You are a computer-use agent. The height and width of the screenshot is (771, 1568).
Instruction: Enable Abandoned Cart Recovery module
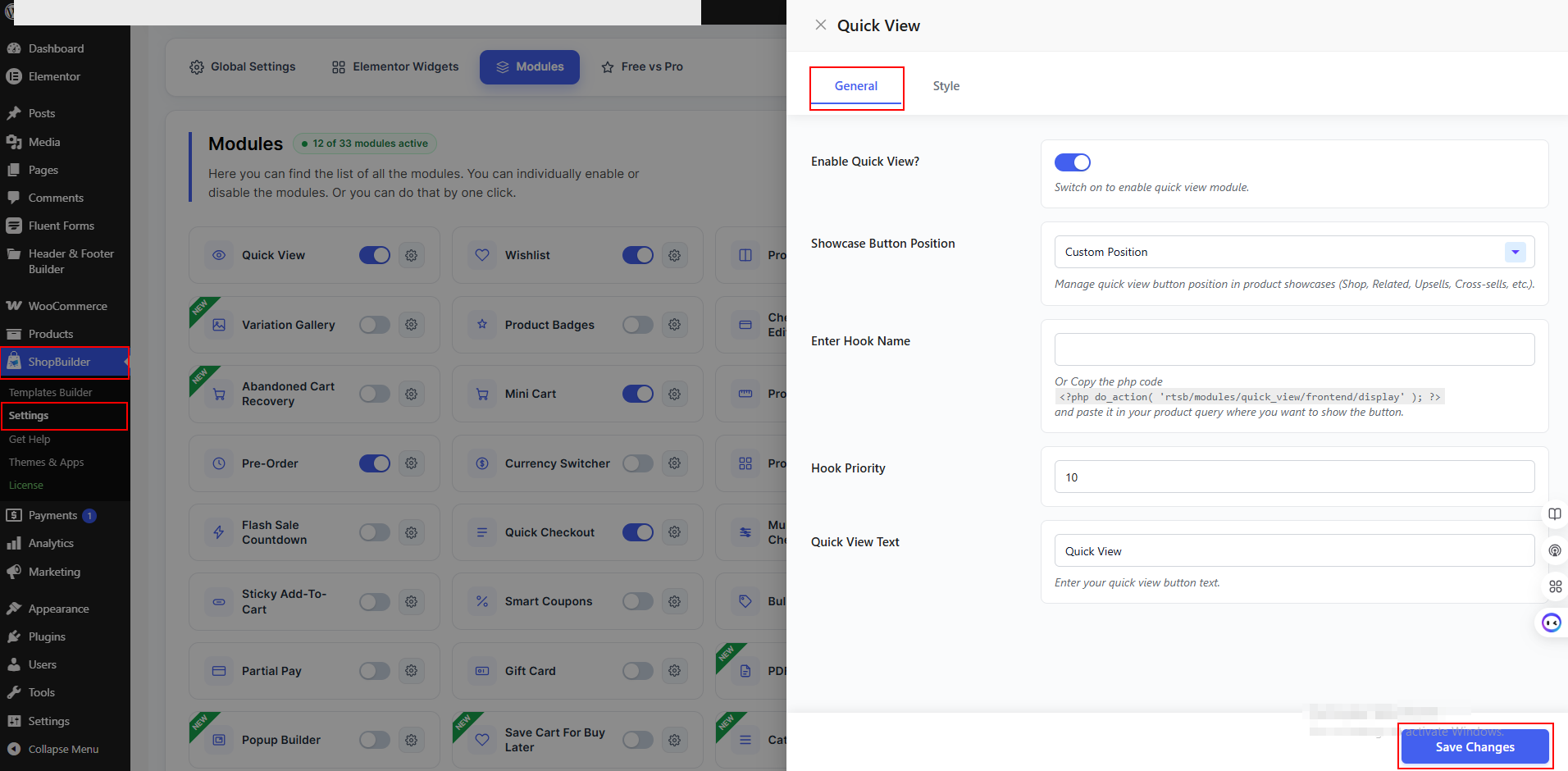[375, 394]
